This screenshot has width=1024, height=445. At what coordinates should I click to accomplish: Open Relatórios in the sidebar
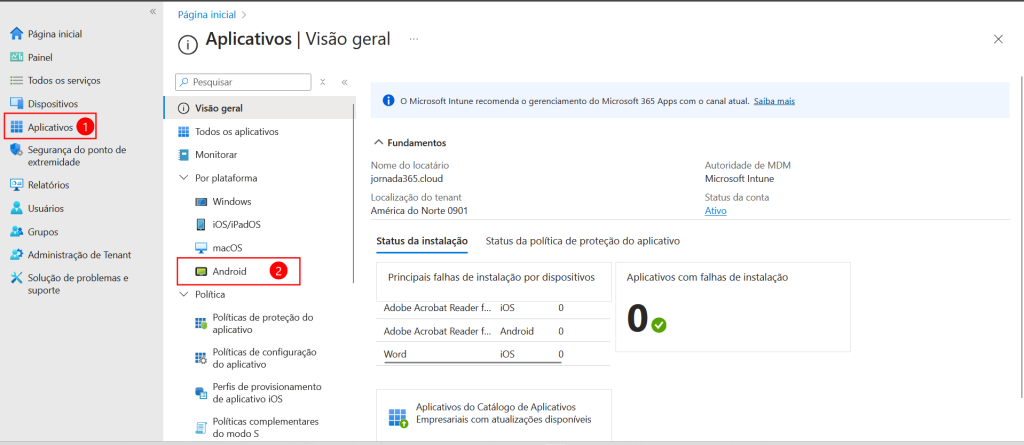point(48,185)
